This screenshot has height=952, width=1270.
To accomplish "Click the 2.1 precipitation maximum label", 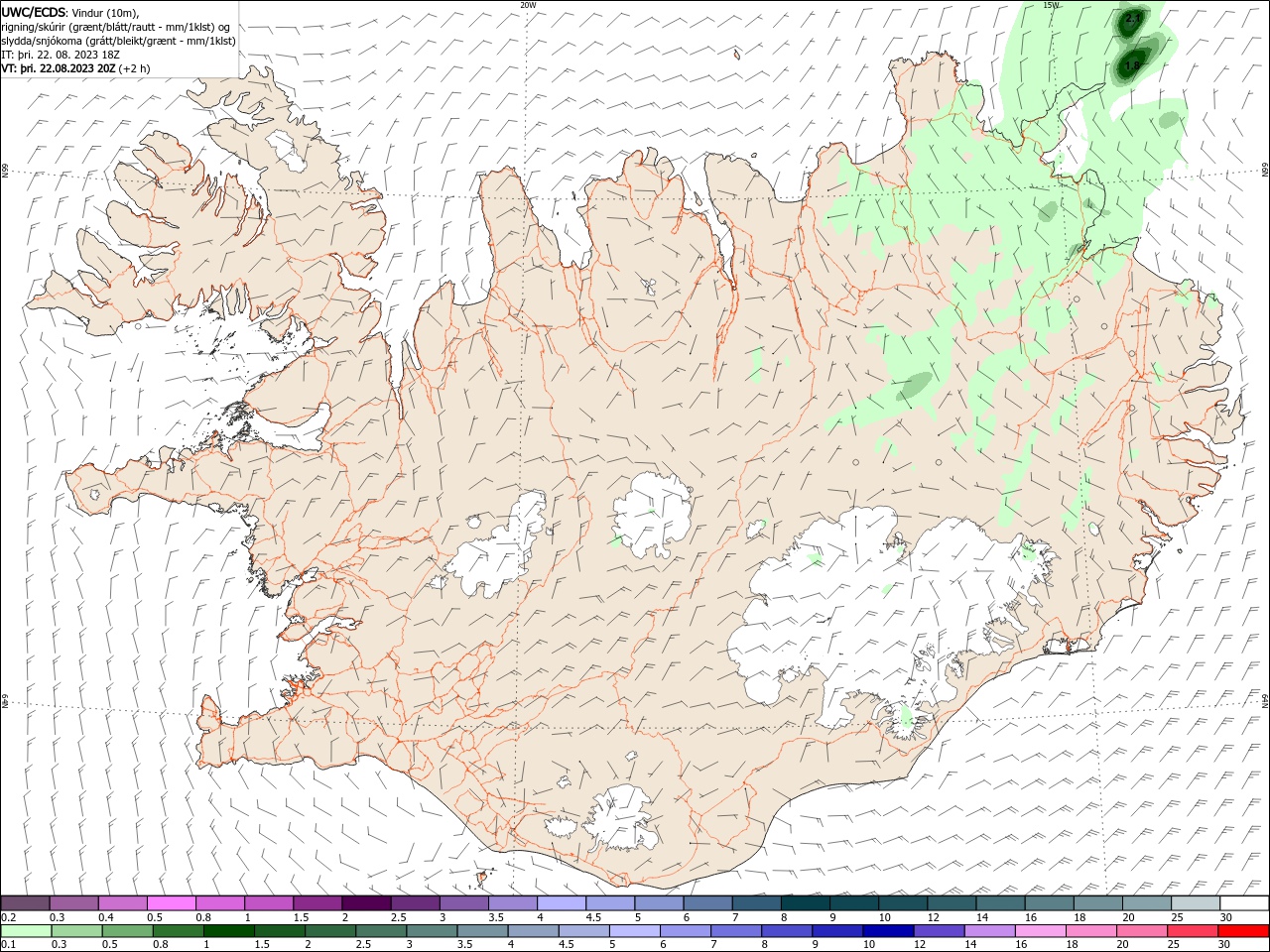I will coord(1134,18).
